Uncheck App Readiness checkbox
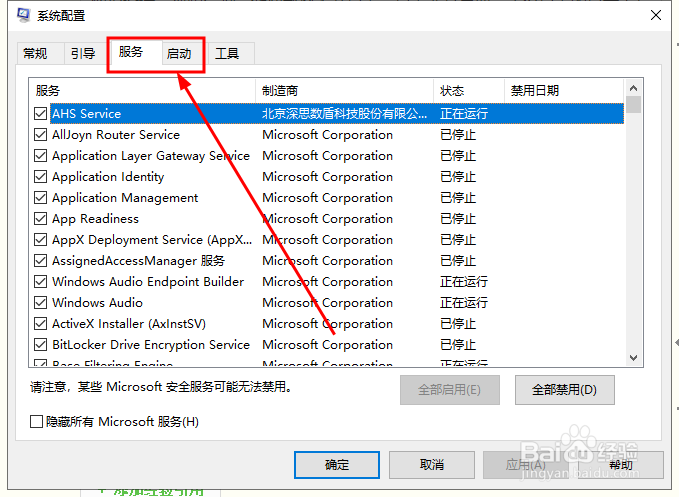Screen dimensions: 679x497 point(40,219)
